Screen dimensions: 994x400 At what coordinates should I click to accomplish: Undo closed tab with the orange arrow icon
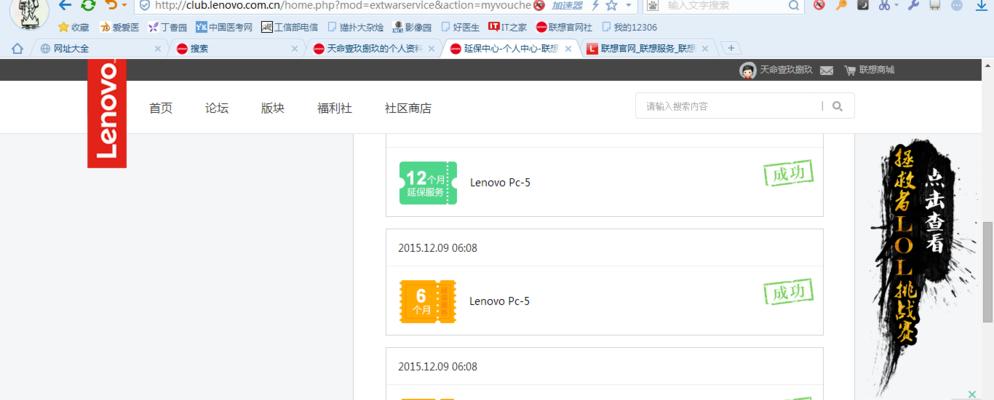pos(111,4)
